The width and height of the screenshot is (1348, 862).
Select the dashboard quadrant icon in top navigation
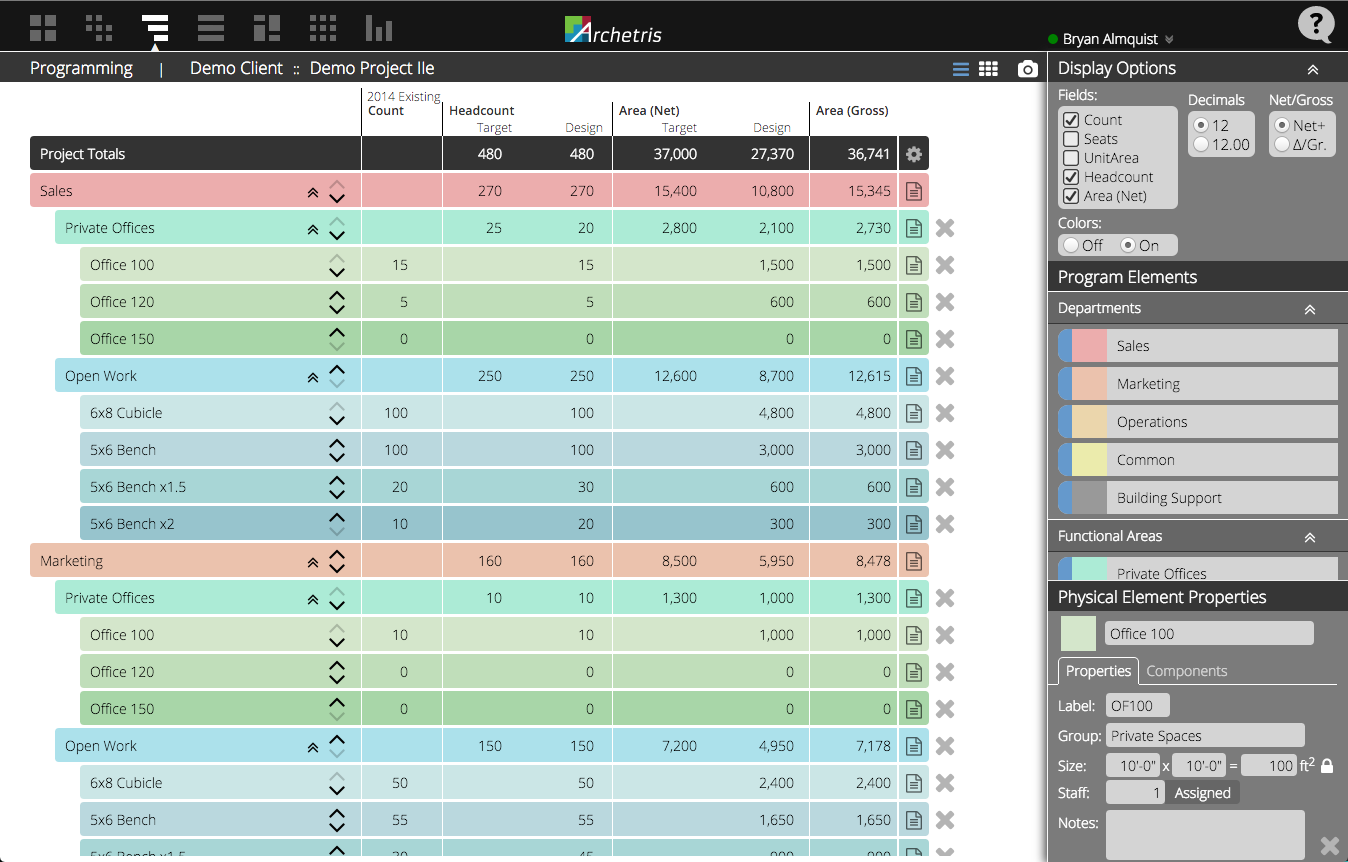click(x=43, y=27)
